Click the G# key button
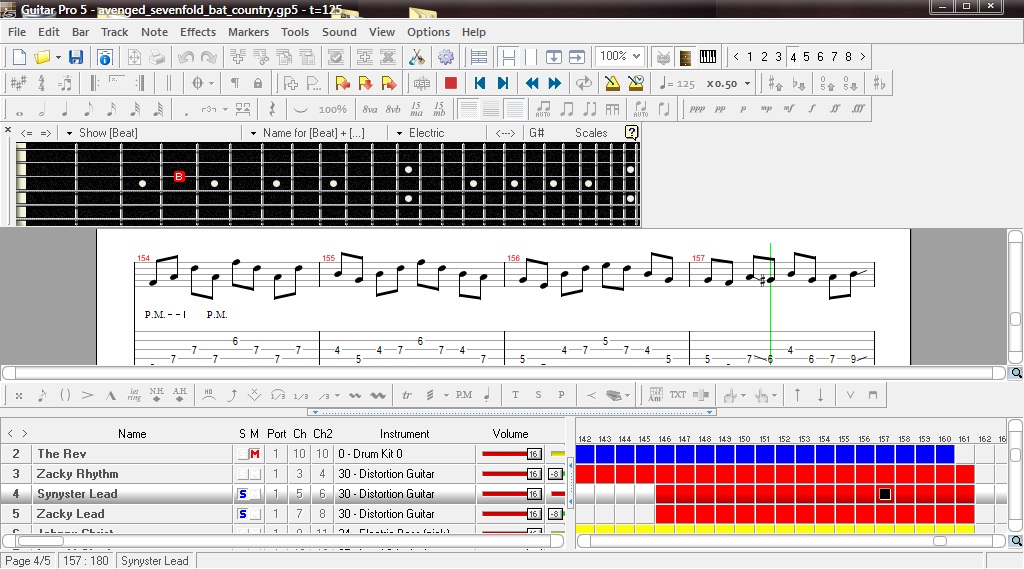The width and height of the screenshot is (1024, 569). pos(537,133)
